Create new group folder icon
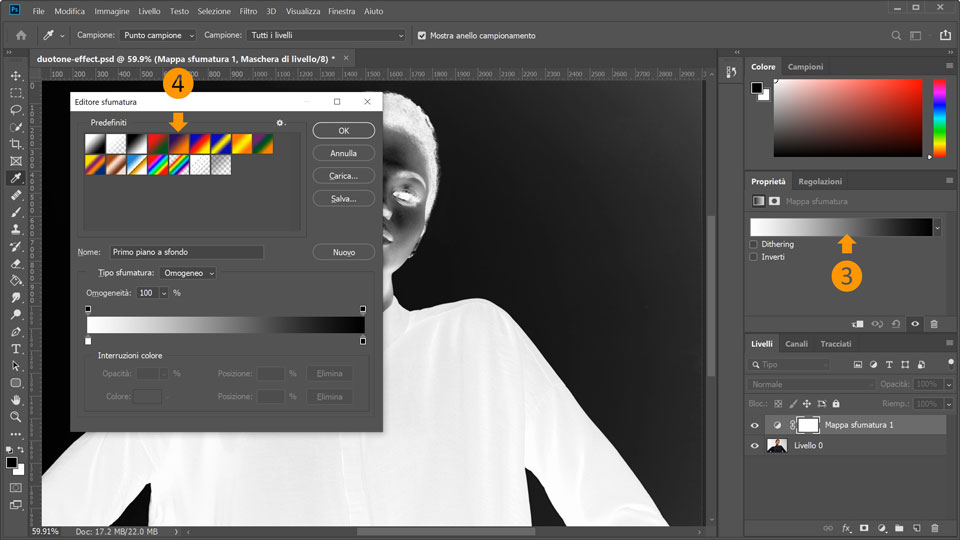This screenshot has height=540, width=960. [x=899, y=528]
